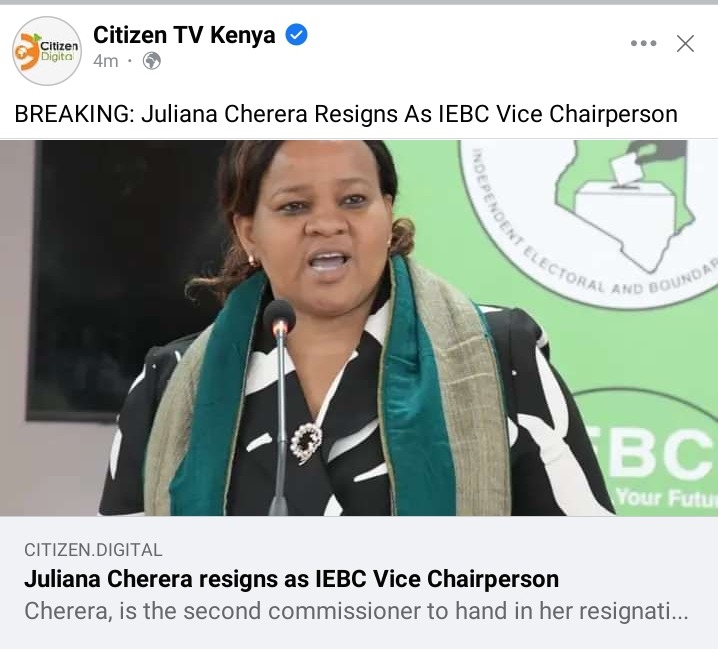The width and height of the screenshot is (718, 649).
Task: Click the jeweled brooch on the blouse
Action: click(306, 442)
